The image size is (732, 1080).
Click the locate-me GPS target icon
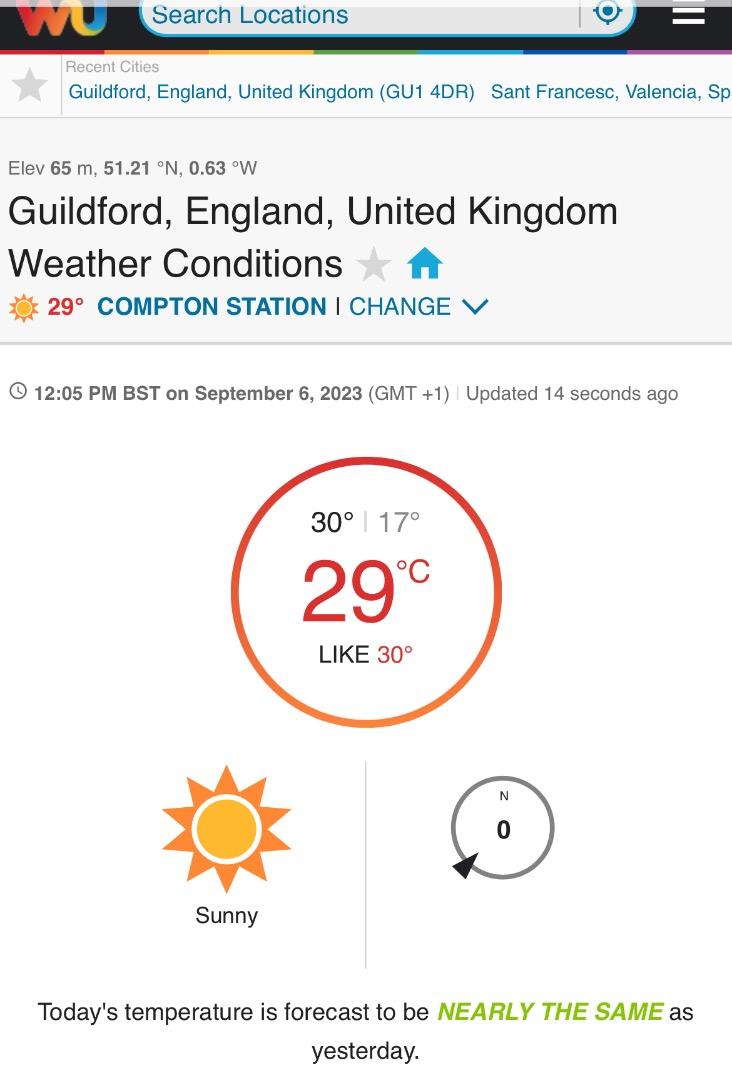[608, 11]
